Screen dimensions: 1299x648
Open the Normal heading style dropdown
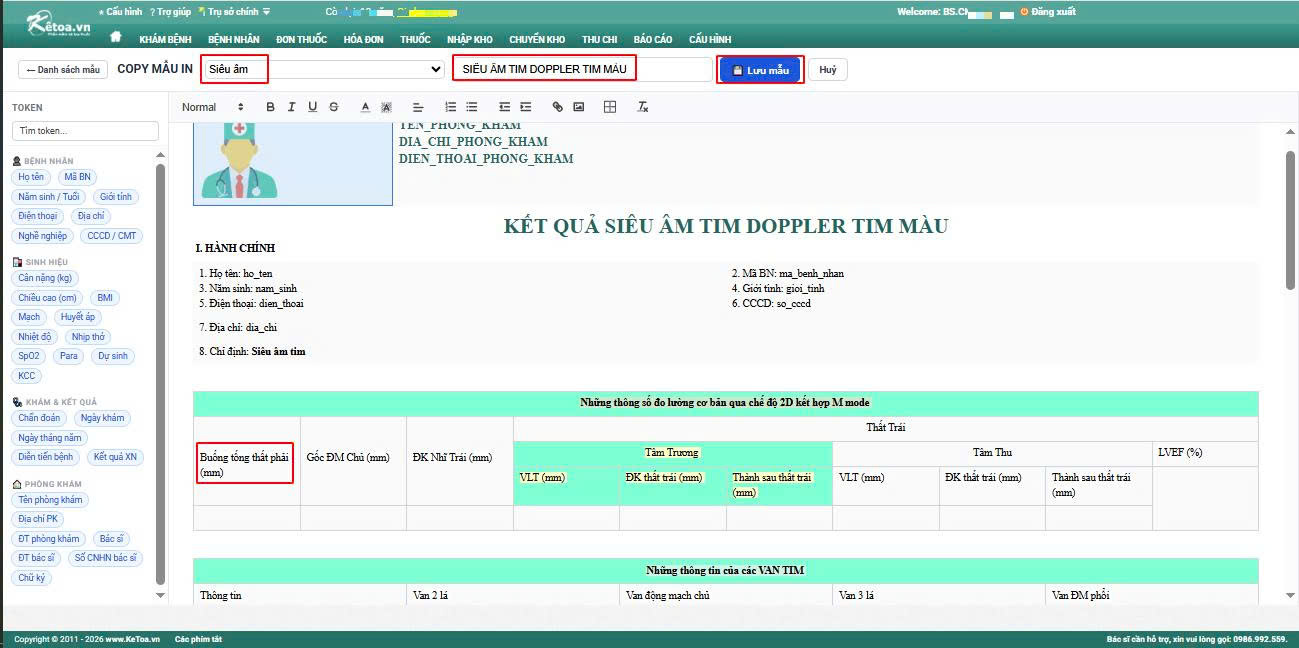click(x=213, y=107)
